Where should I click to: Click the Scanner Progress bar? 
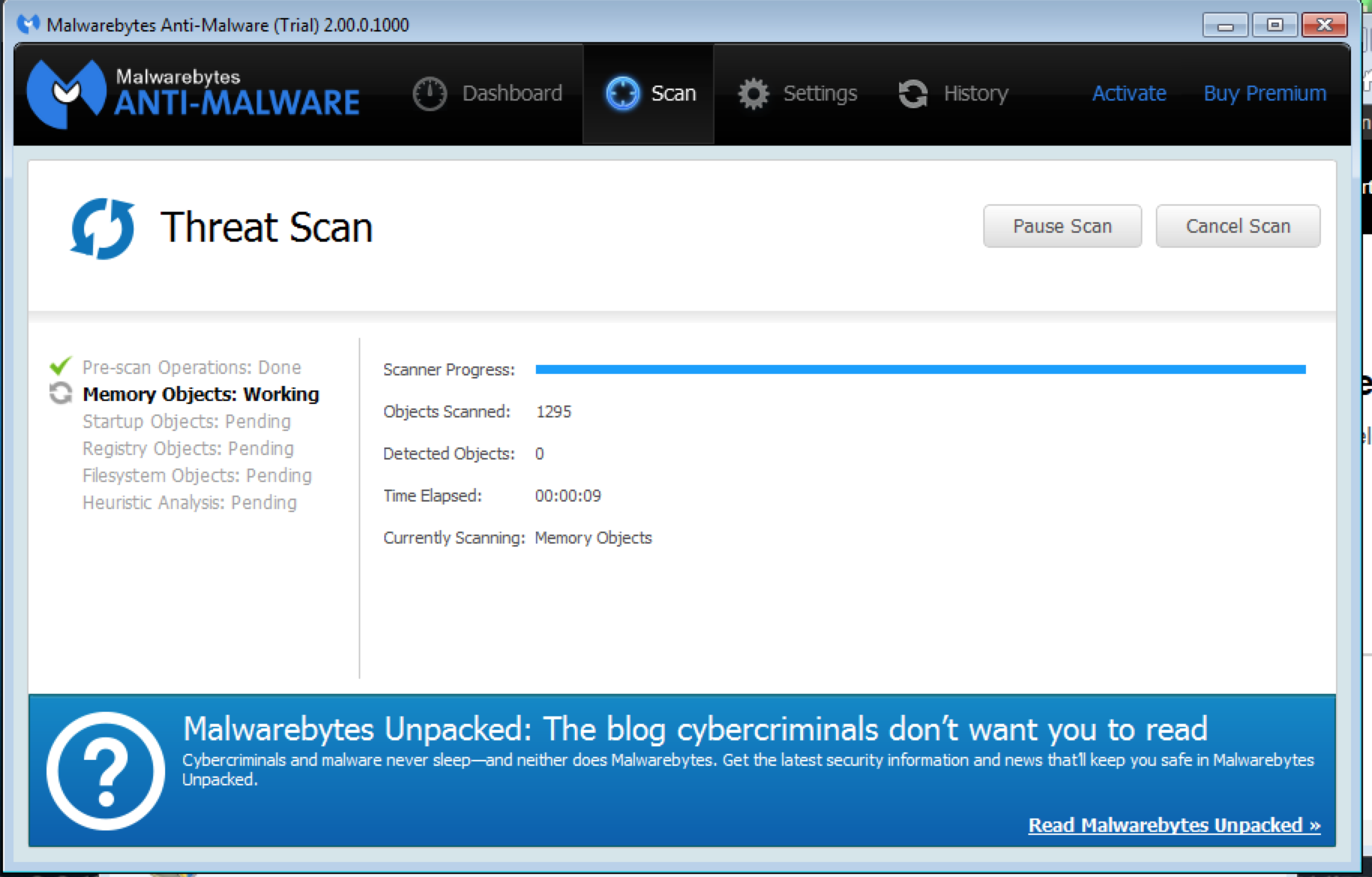click(x=920, y=369)
